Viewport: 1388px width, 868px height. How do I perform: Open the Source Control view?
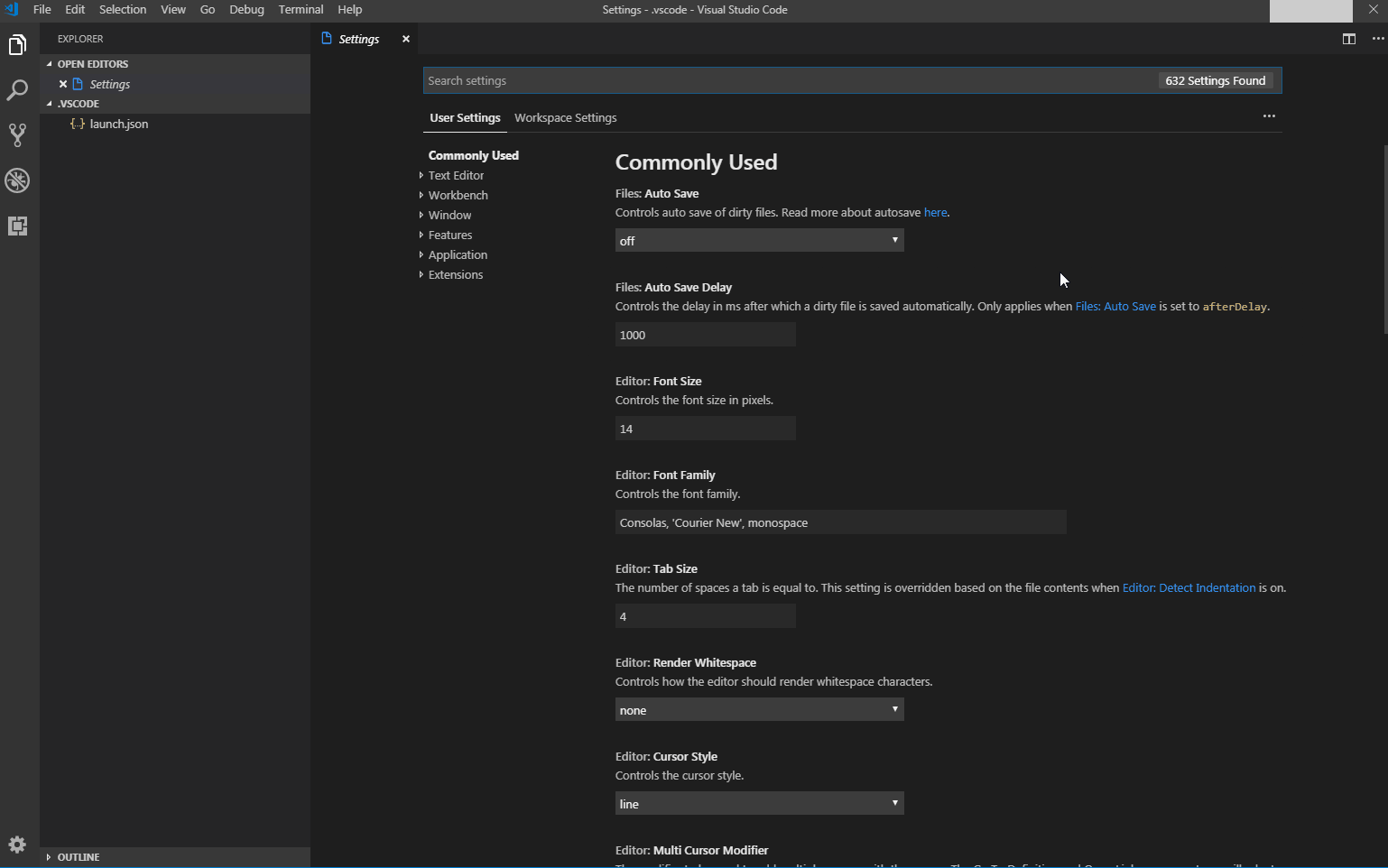[x=17, y=134]
